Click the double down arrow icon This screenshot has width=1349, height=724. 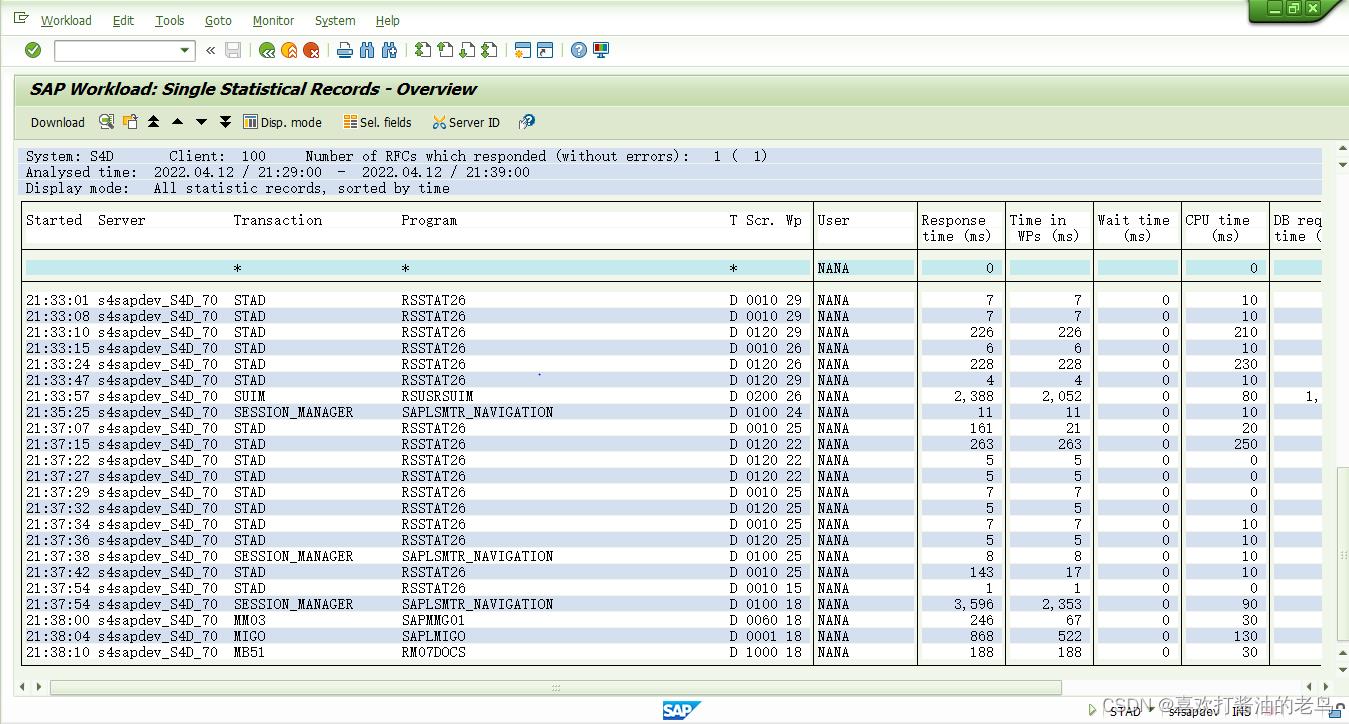pos(225,122)
